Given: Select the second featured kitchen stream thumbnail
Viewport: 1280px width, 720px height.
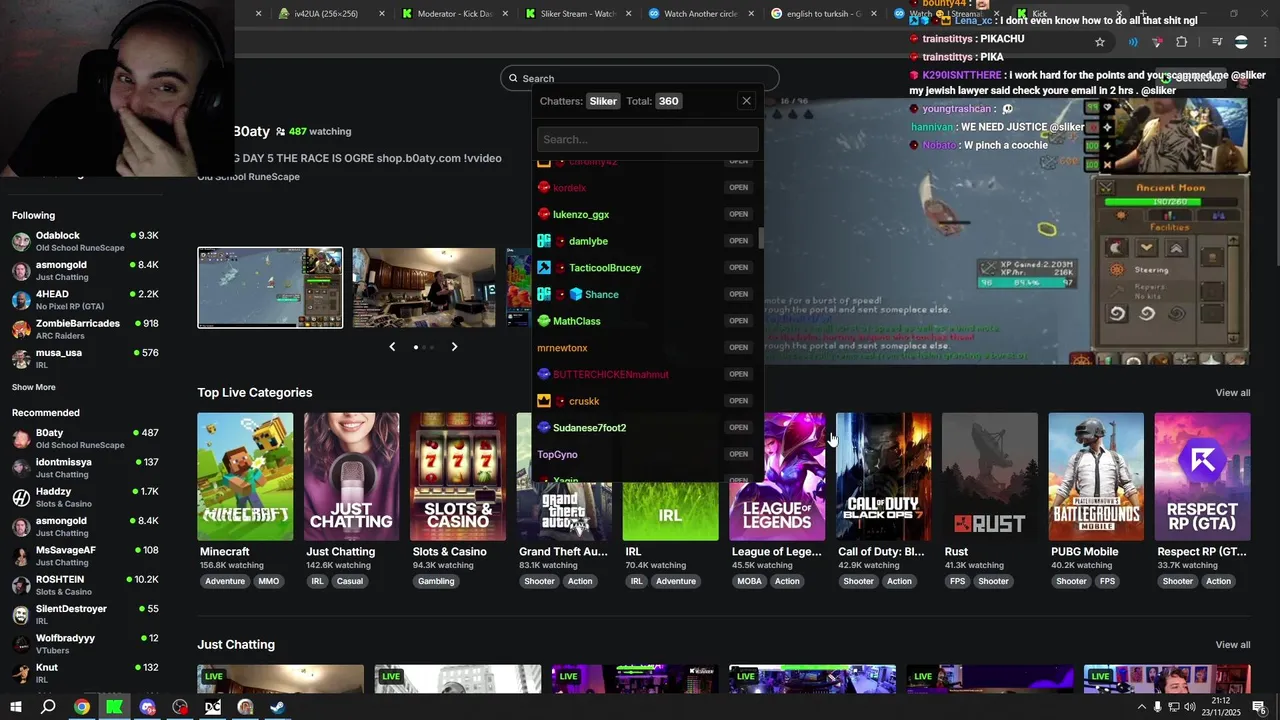Looking at the screenshot, I should [424, 288].
